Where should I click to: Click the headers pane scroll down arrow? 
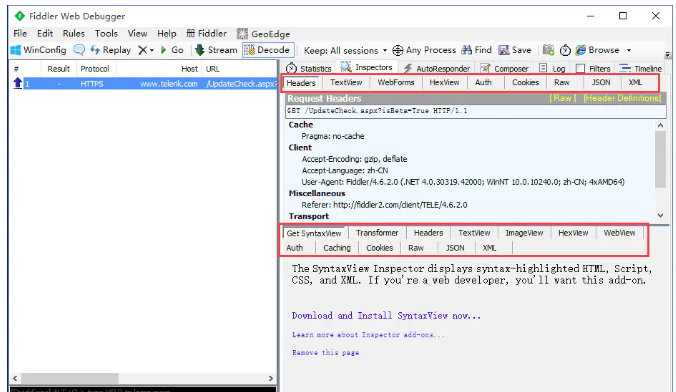[660, 215]
